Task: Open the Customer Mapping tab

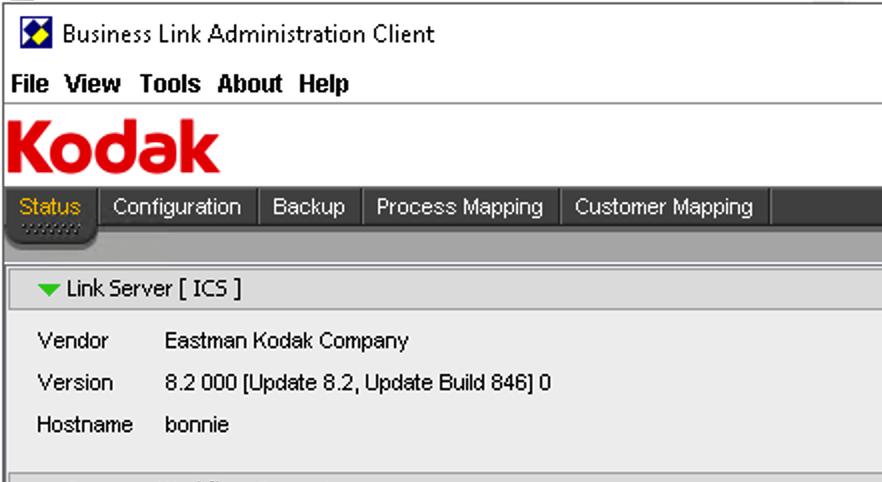Action: point(664,207)
